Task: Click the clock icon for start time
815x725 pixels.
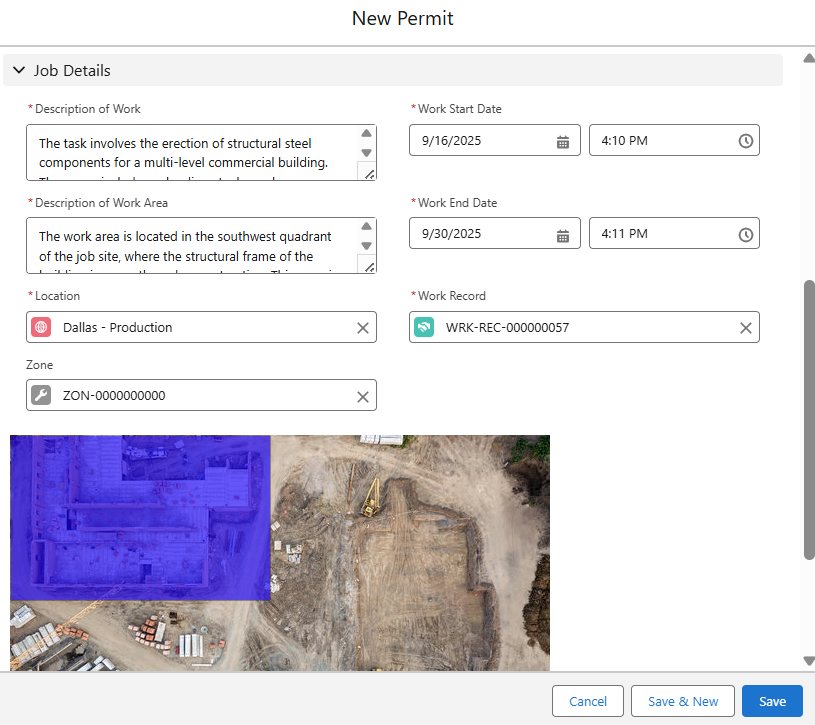Action: pyautogui.click(x=745, y=141)
